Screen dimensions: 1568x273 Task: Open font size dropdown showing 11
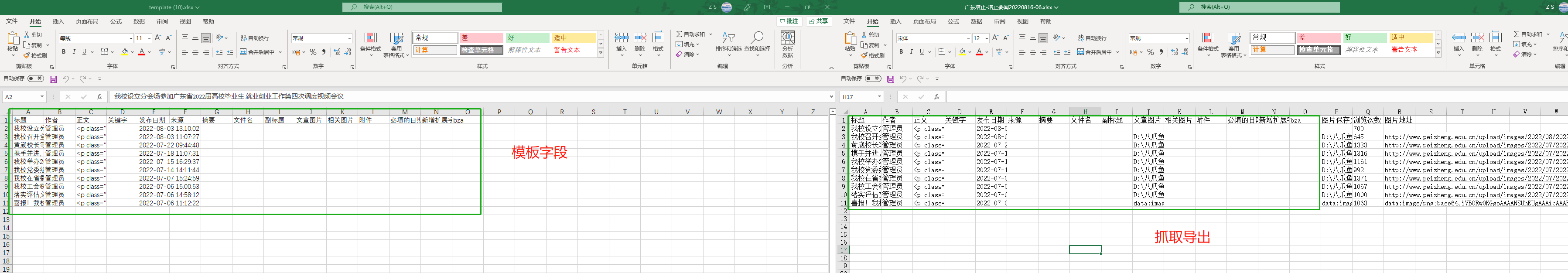coord(149,38)
